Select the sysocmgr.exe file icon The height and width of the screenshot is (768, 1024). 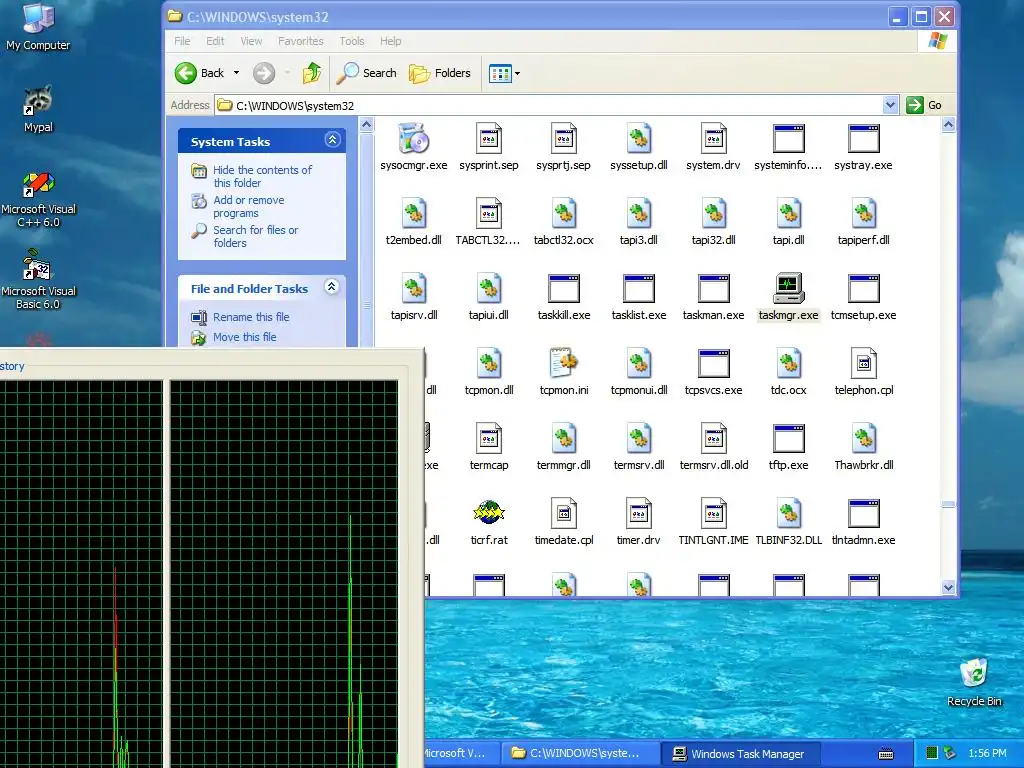(x=413, y=138)
